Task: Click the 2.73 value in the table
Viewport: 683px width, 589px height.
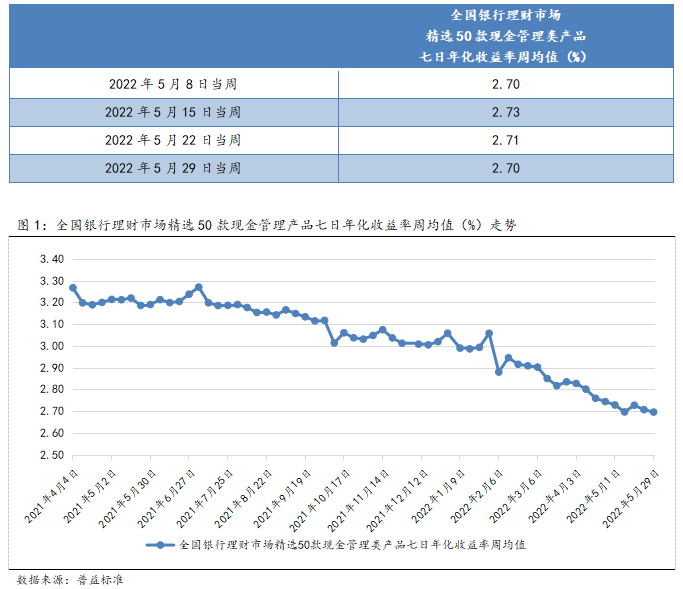Action: 506,112
